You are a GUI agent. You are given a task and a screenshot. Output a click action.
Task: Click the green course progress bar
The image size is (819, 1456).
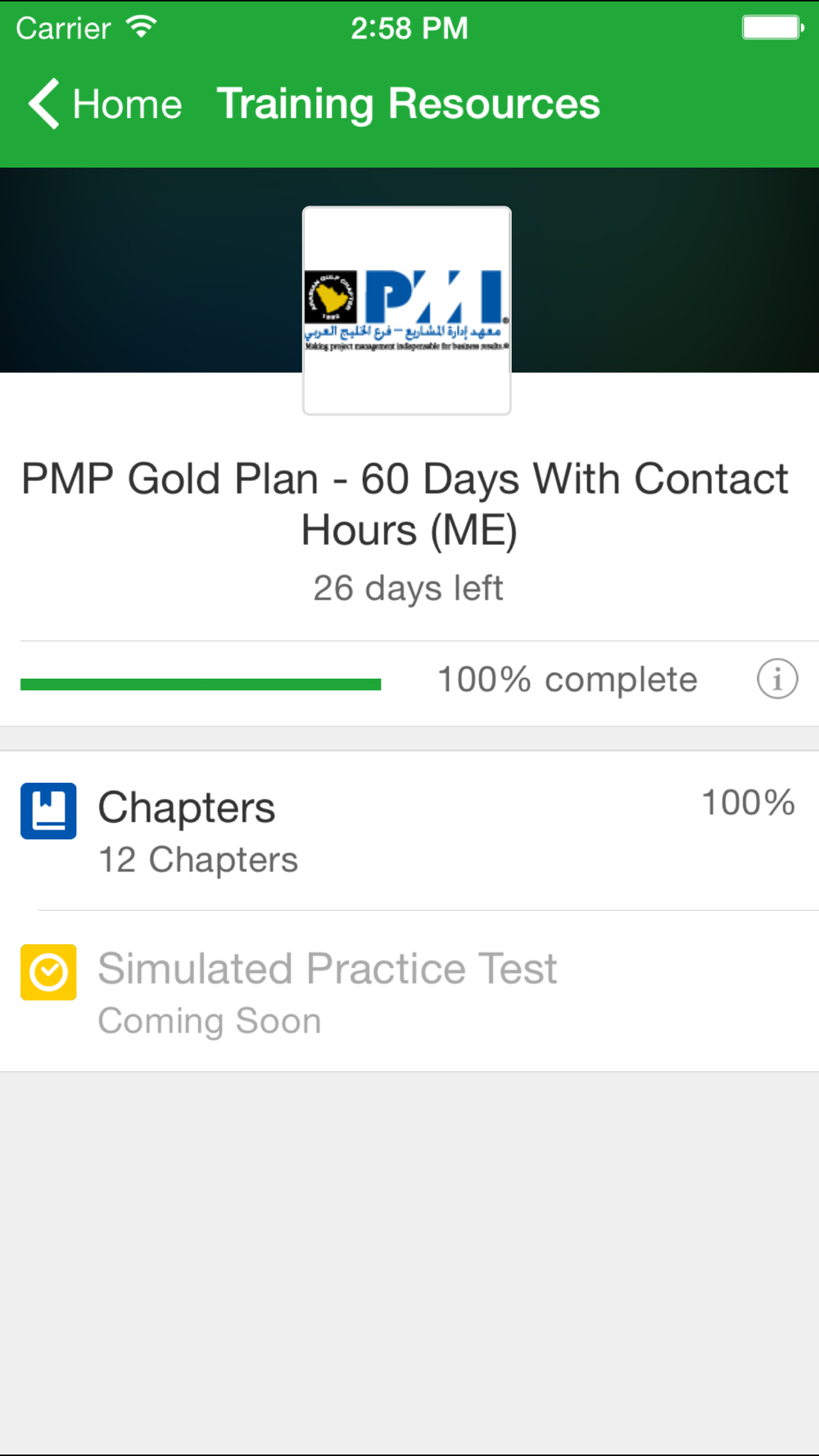coord(201,685)
